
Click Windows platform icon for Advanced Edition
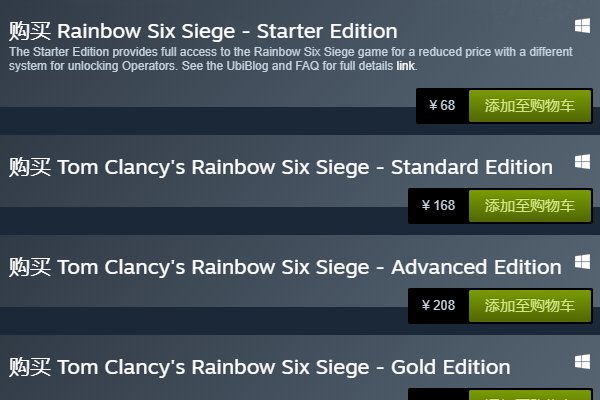tap(581, 262)
